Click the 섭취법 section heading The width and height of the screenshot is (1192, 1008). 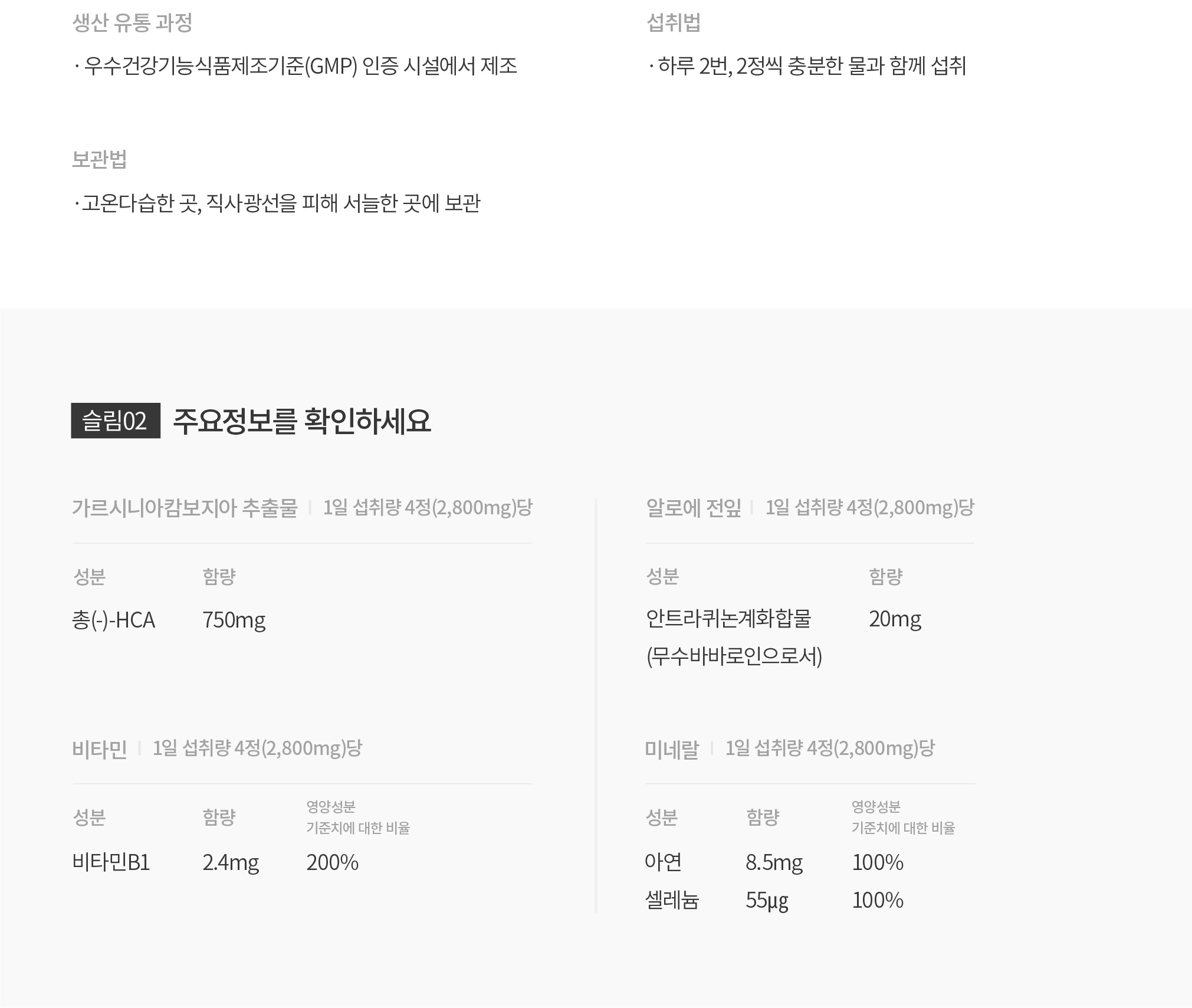(x=673, y=22)
